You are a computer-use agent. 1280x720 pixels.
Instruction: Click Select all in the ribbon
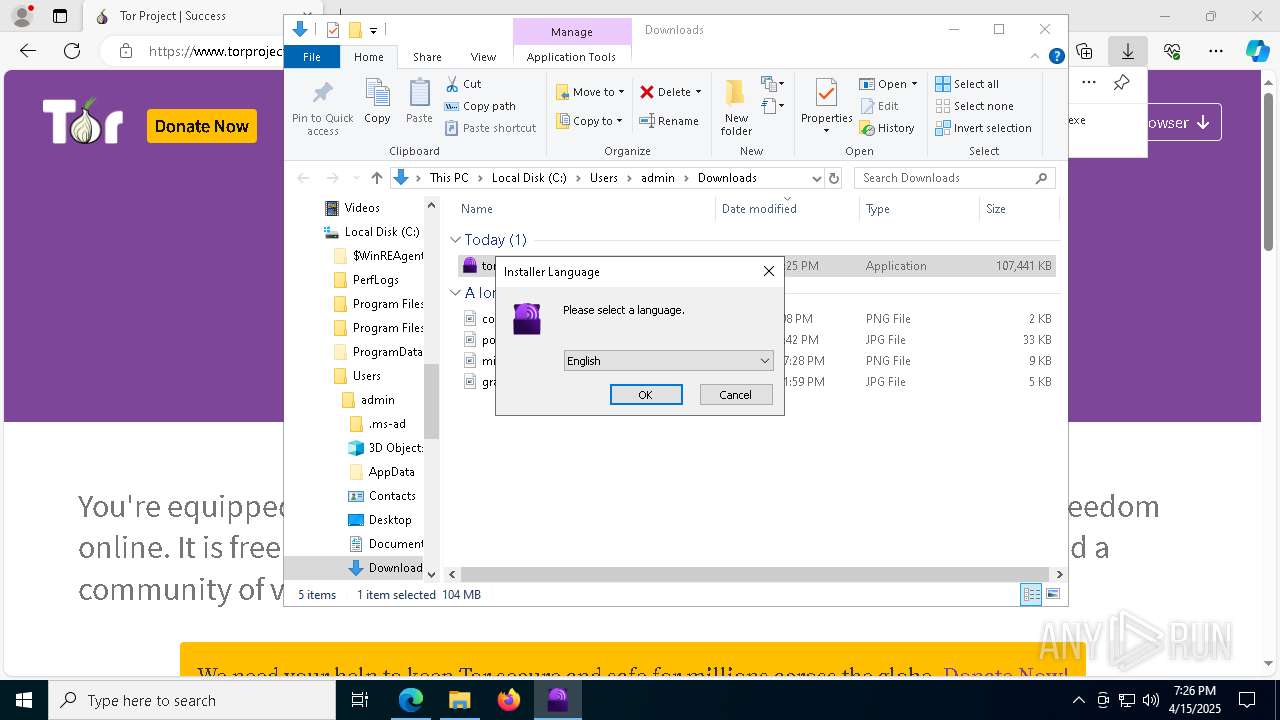[x=967, y=84]
